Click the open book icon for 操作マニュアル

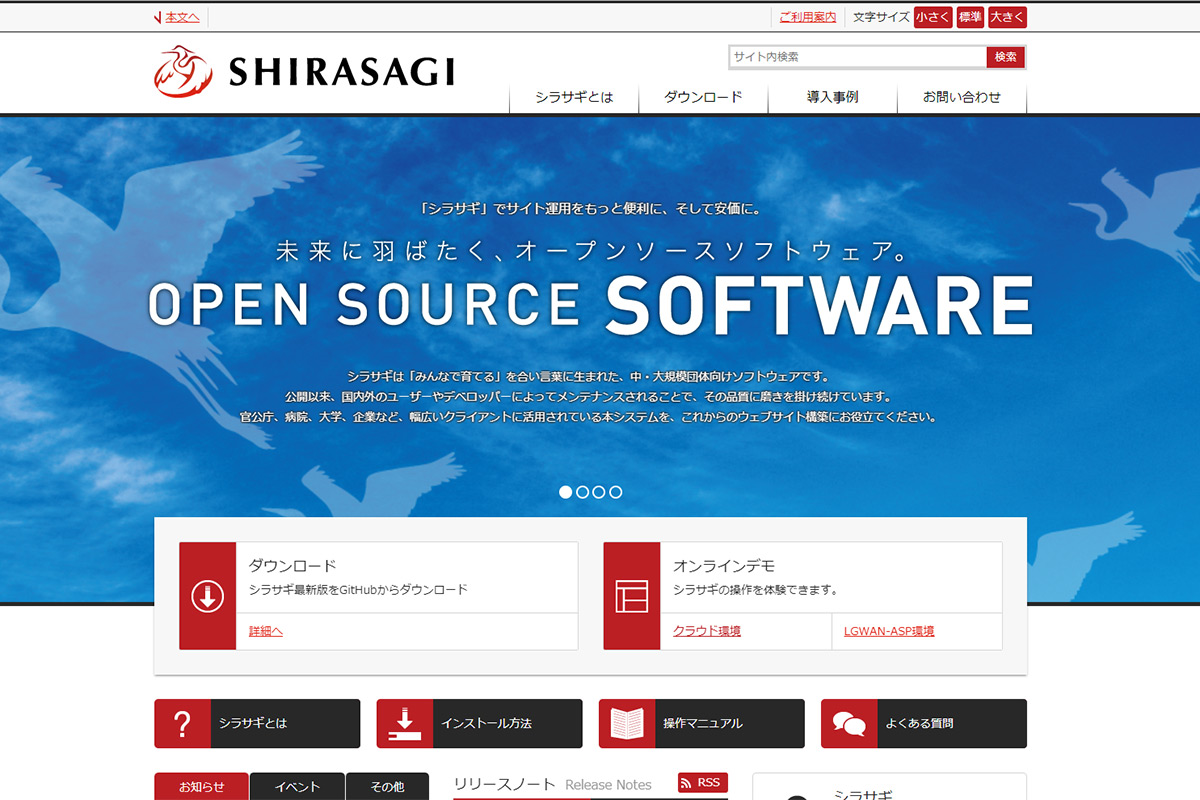[x=627, y=724]
